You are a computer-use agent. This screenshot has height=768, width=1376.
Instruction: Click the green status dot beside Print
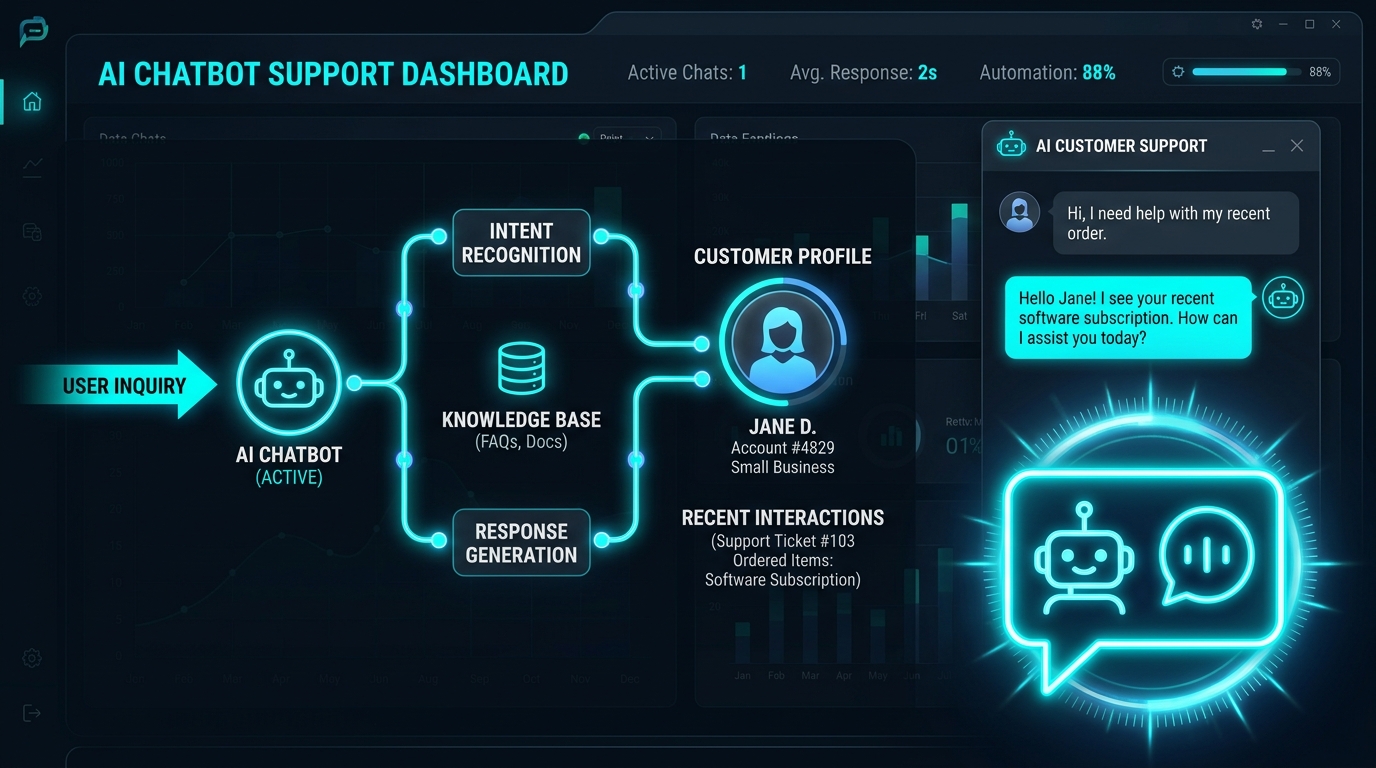(584, 138)
